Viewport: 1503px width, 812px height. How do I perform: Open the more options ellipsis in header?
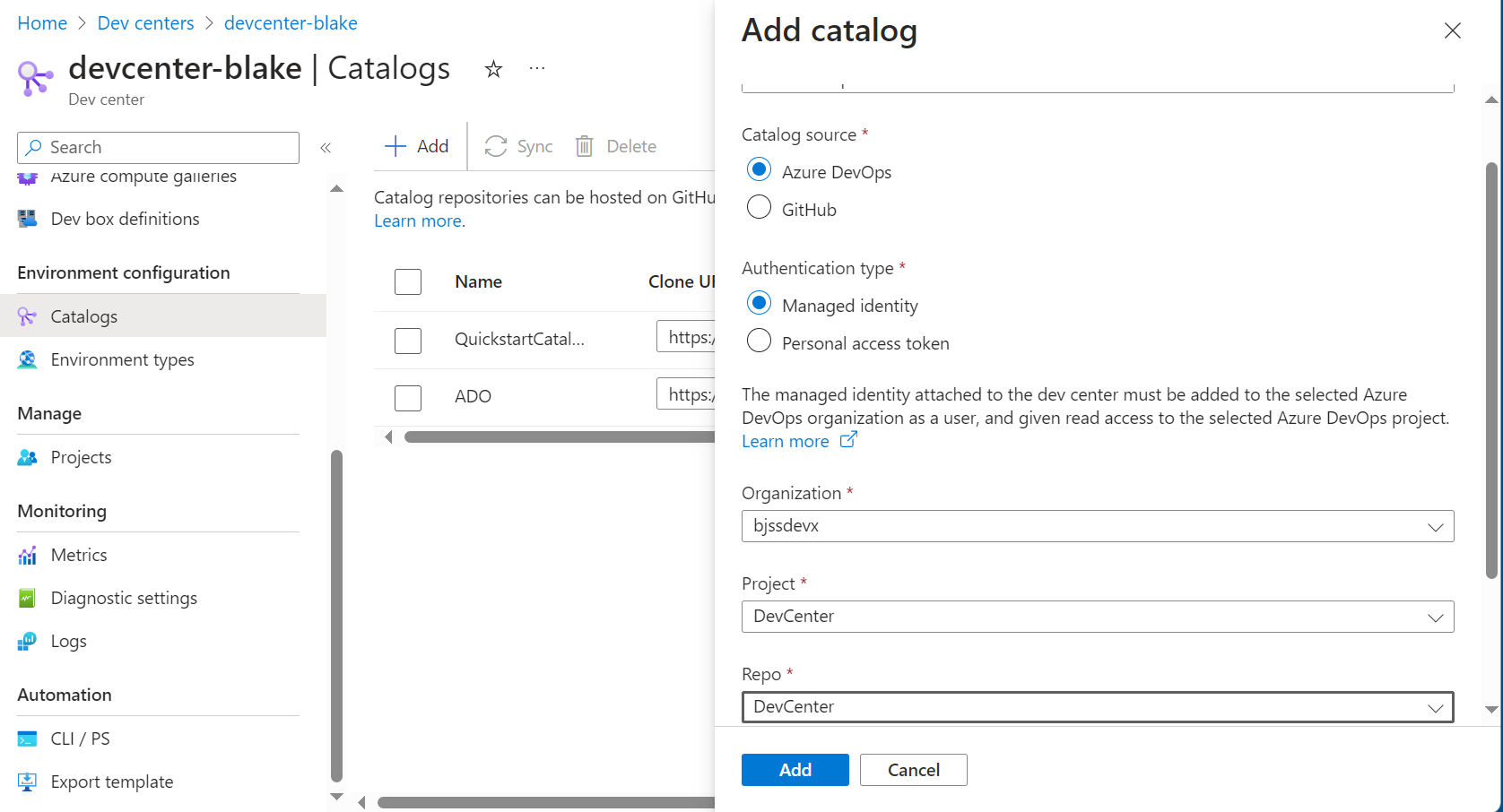[x=537, y=68]
